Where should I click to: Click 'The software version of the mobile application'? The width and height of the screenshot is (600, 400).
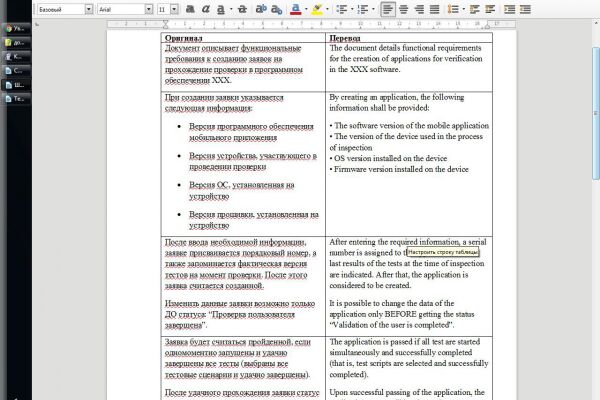click(411, 126)
